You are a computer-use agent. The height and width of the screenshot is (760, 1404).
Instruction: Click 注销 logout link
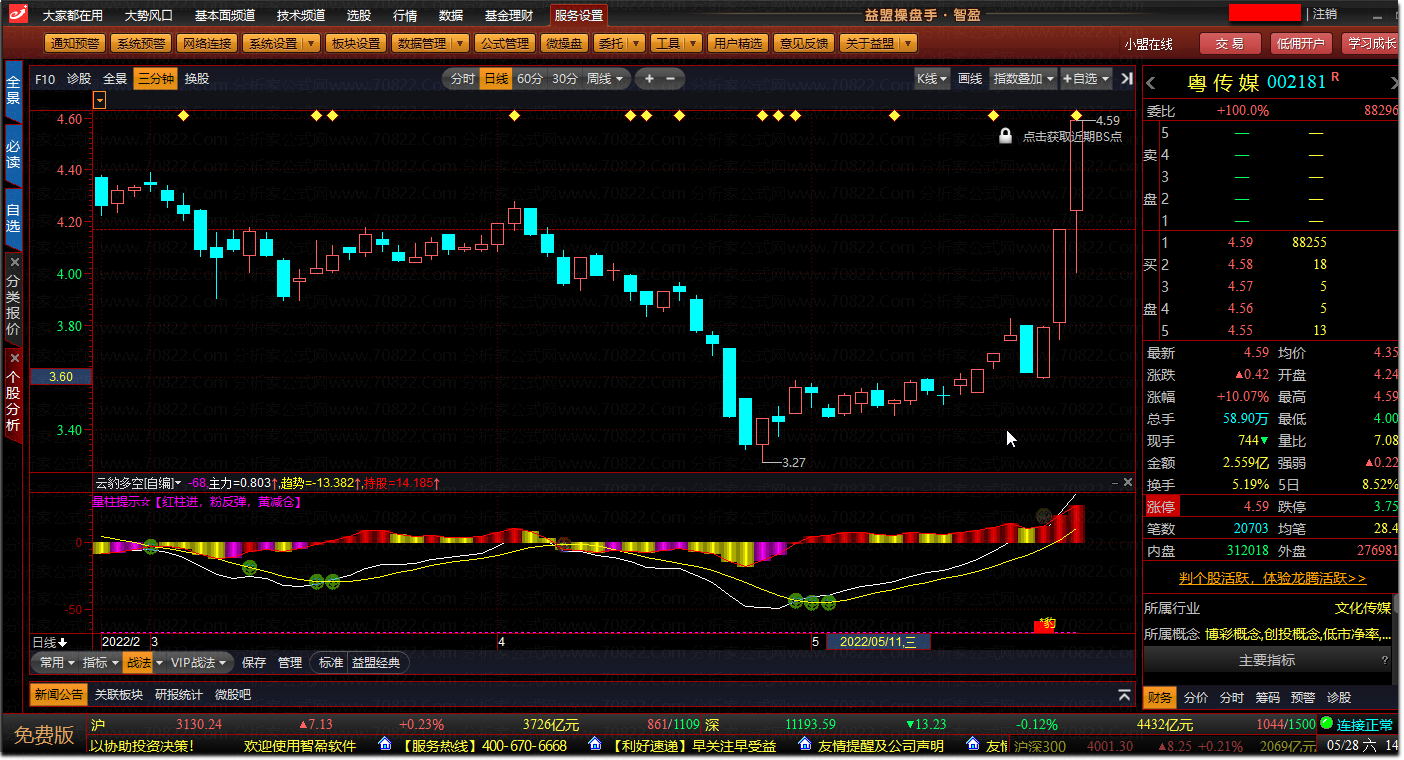pyautogui.click(x=1325, y=15)
